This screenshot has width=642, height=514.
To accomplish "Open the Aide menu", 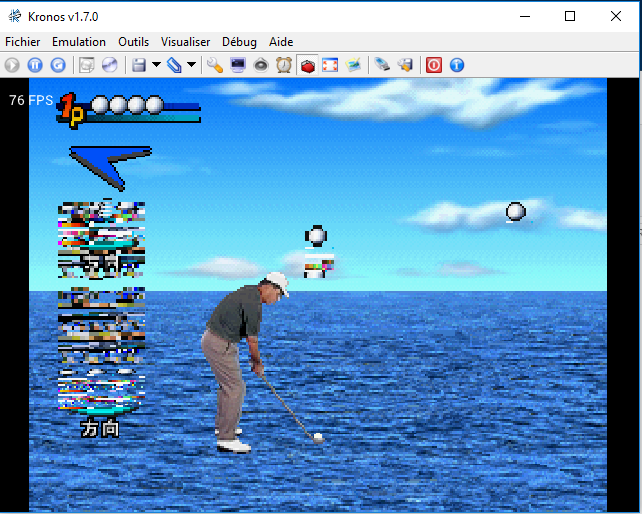I will pyautogui.click(x=281, y=42).
